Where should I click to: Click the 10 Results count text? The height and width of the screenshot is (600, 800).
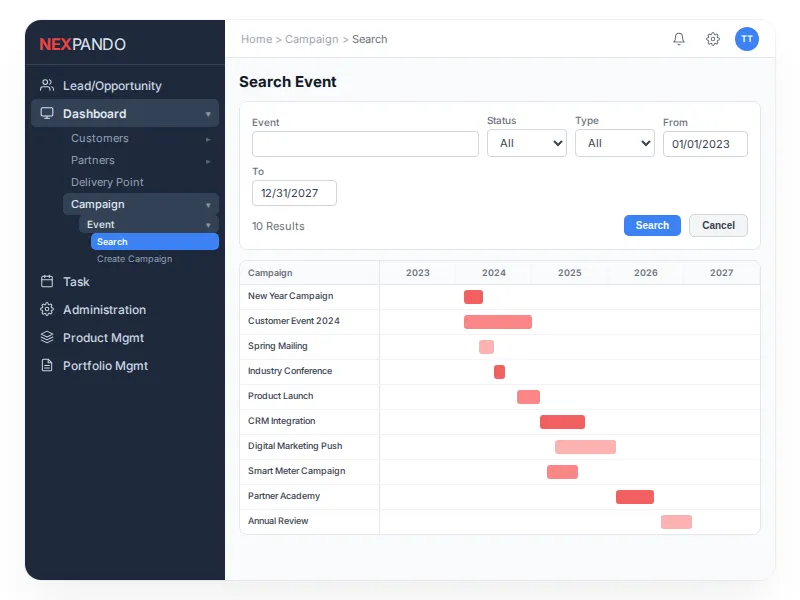278,226
